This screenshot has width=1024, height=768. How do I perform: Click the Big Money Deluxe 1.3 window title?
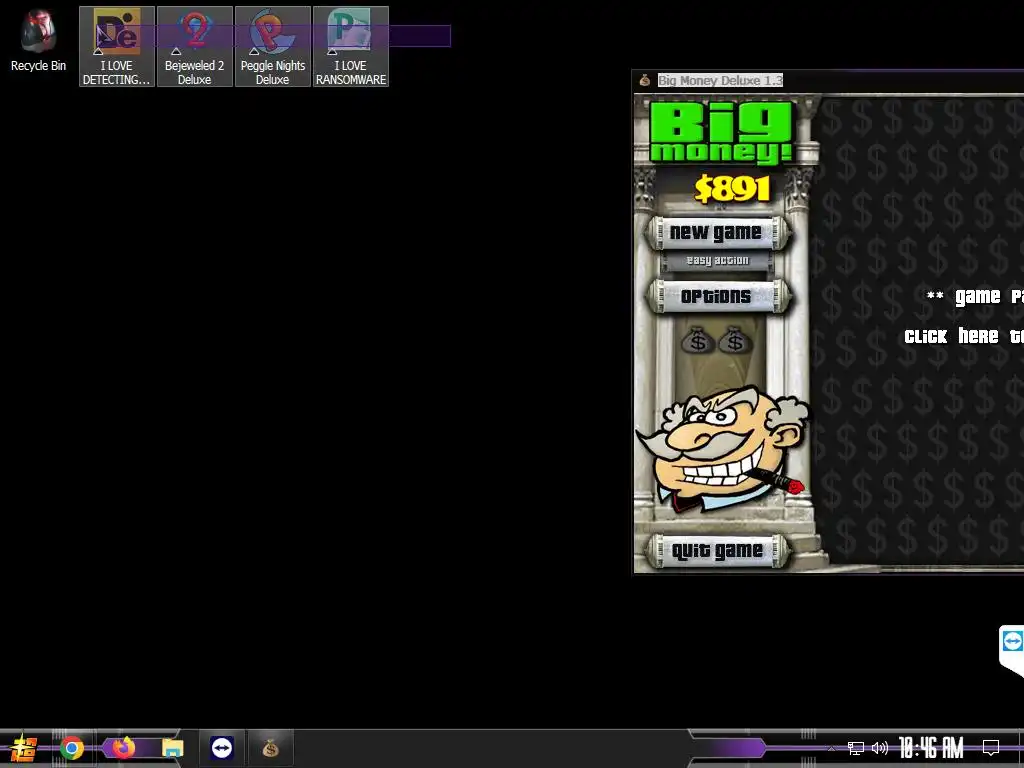tap(720, 80)
